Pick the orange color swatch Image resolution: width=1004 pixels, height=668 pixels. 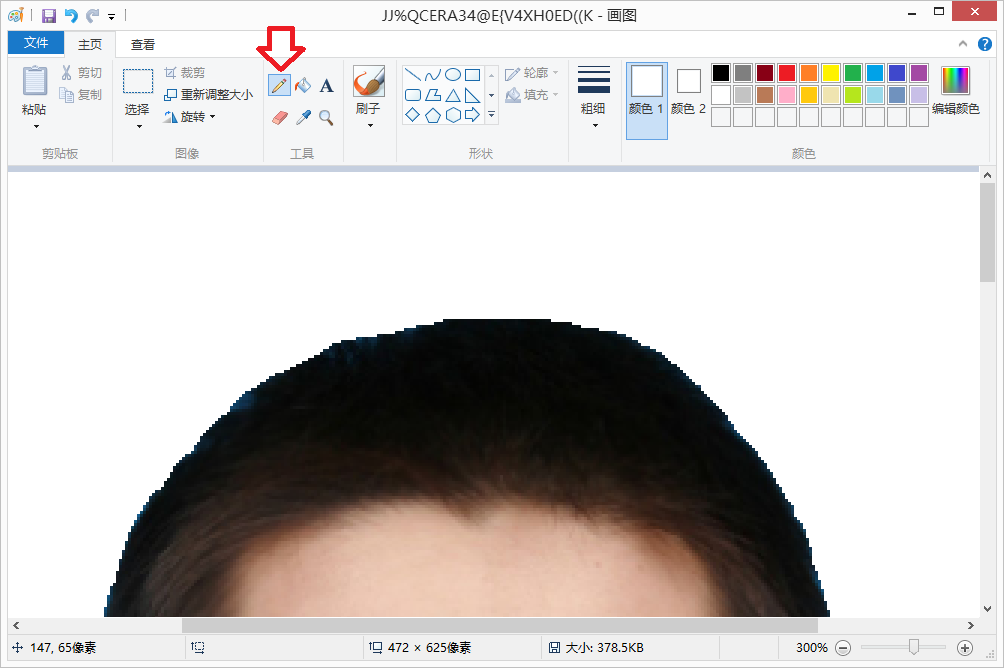tap(809, 72)
